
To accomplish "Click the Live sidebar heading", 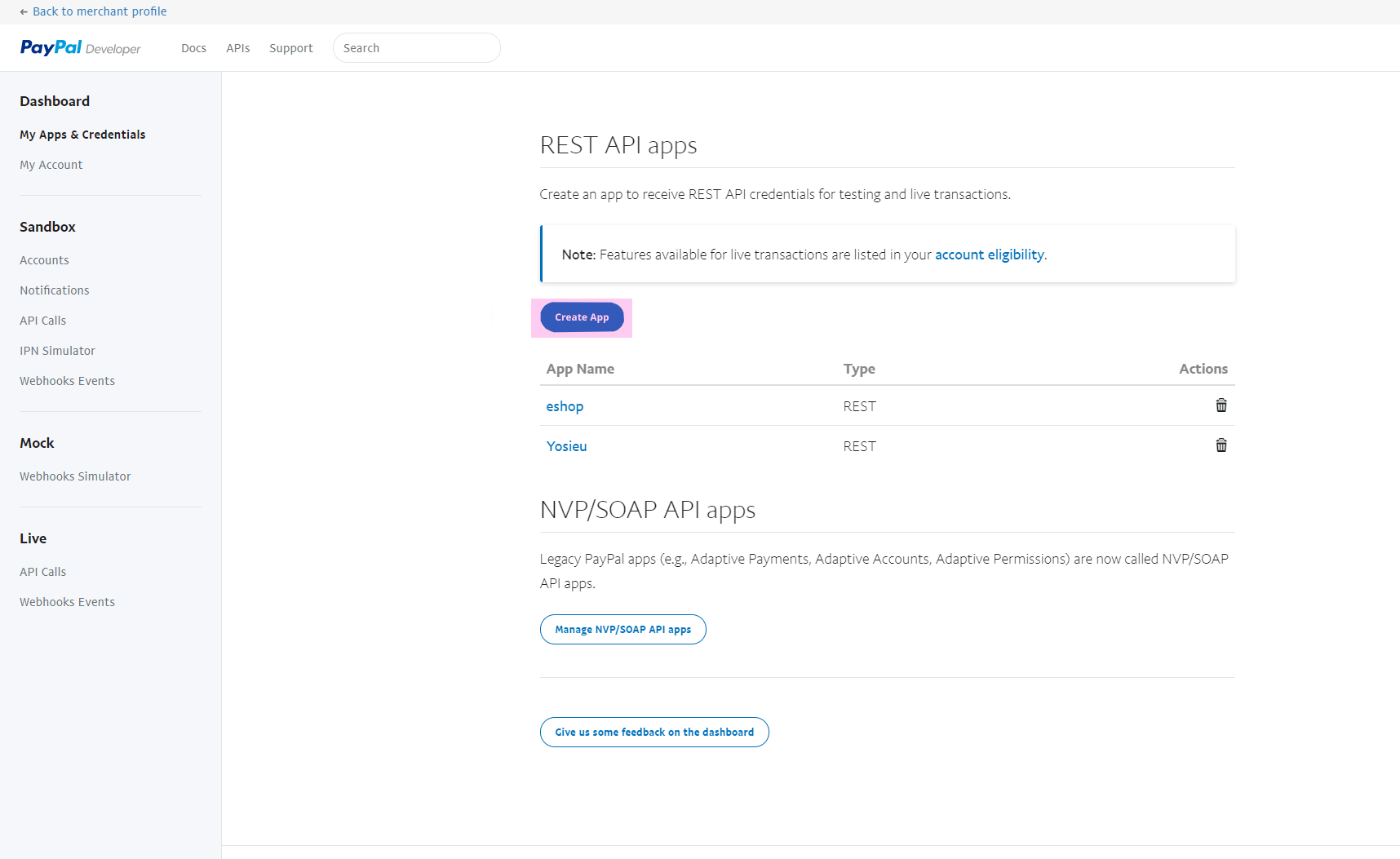I will (33, 538).
